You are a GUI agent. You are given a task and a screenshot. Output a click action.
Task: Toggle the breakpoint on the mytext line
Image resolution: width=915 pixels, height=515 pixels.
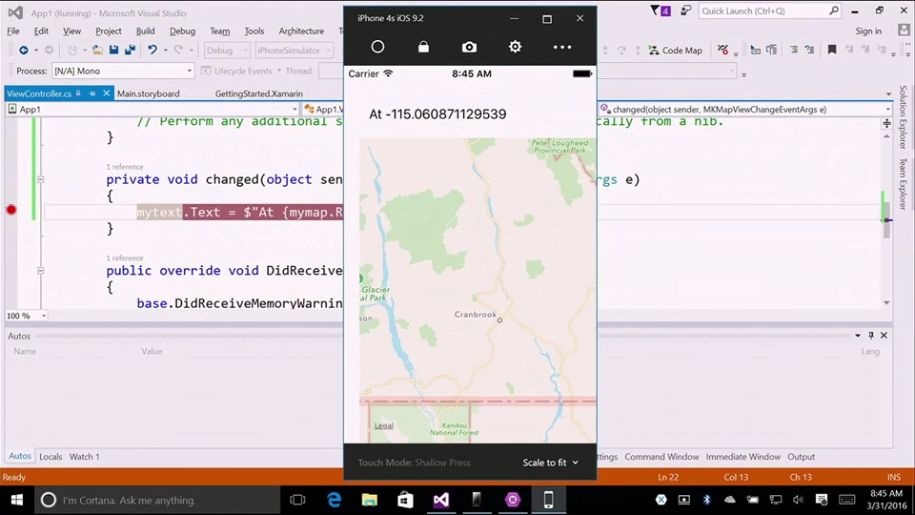point(11,210)
